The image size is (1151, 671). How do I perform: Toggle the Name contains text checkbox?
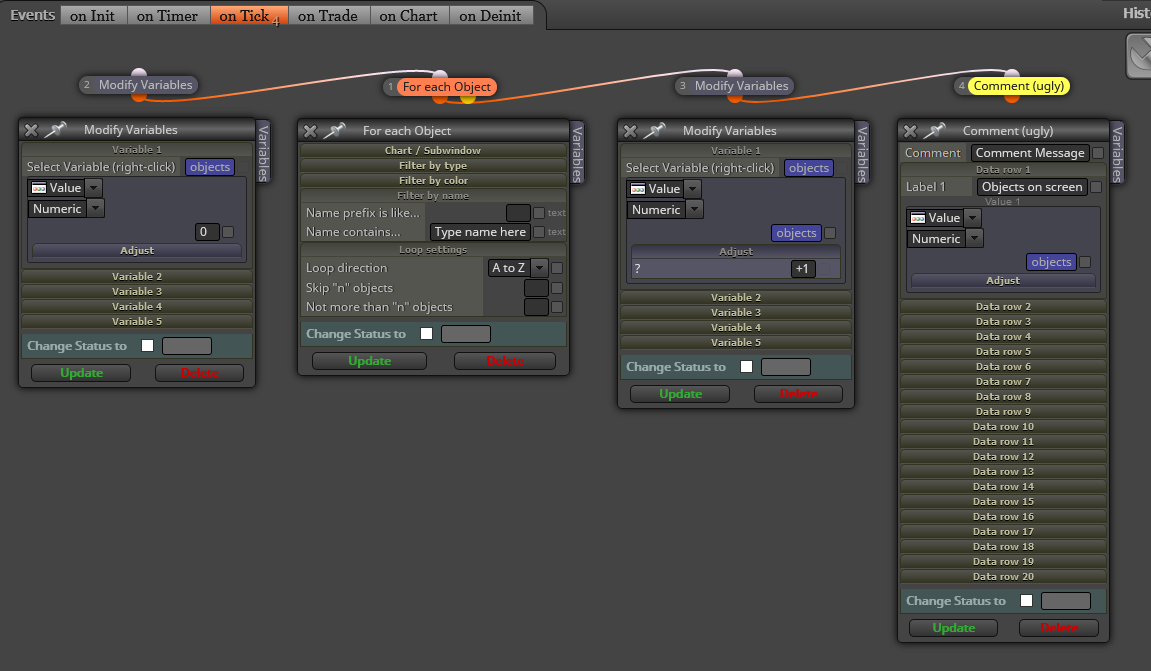[539, 232]
